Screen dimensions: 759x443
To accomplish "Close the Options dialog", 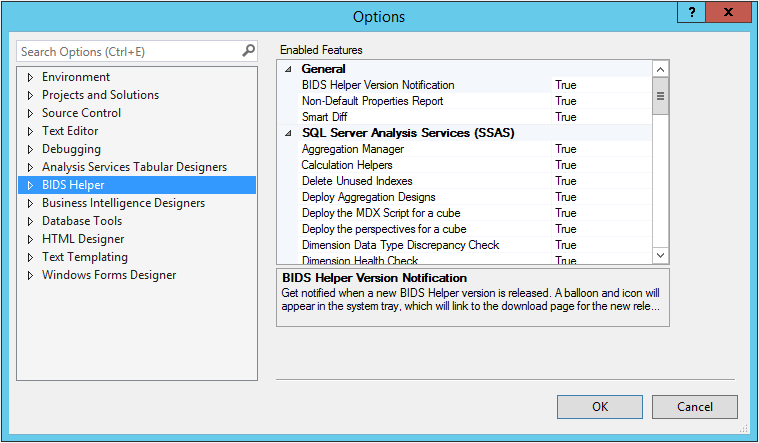I will coord(728,12).
